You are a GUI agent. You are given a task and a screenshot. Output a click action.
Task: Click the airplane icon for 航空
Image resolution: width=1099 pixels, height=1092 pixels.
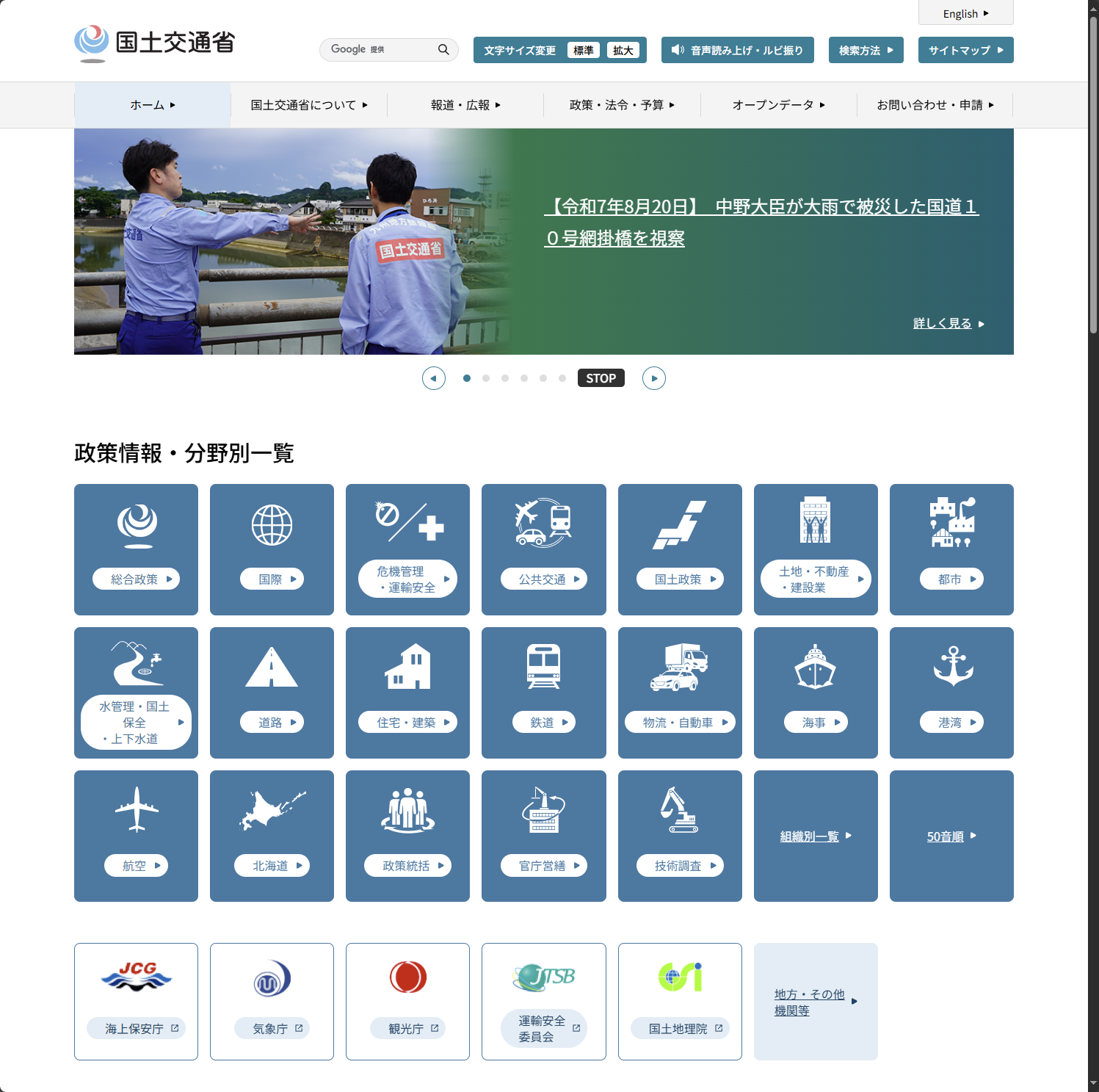click(x=137, y=809)
